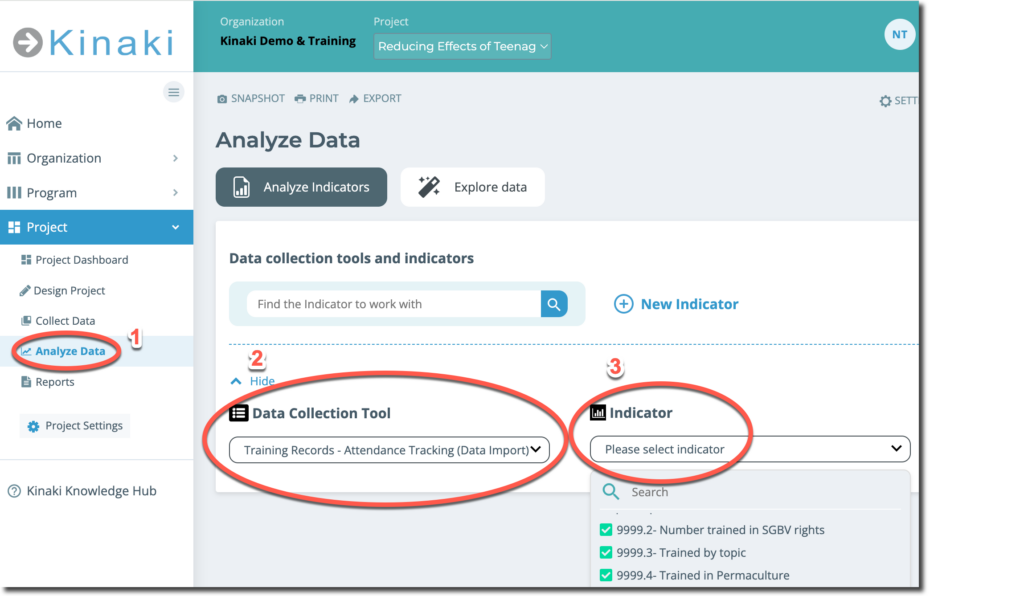Open the Please select indicator dropdown
1024x596 pixels.
tap(750, 449)
